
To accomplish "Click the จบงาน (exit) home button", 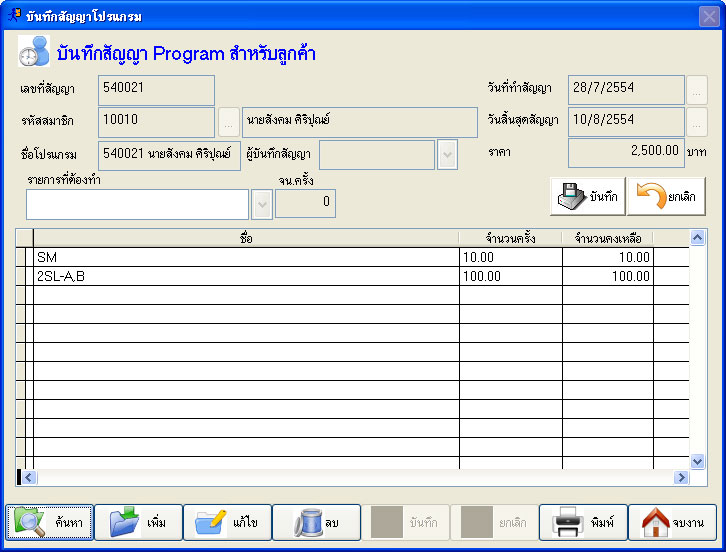I will pos(672,522).
